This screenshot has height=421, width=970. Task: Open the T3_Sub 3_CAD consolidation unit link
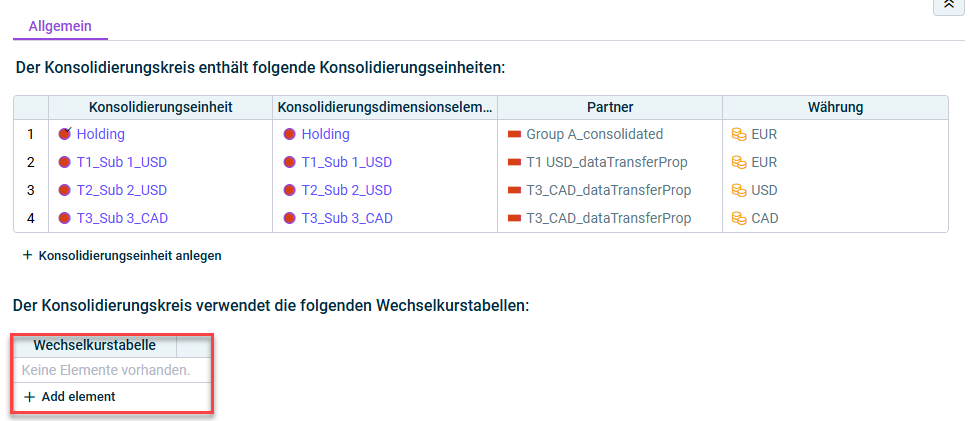coord(122,218)
